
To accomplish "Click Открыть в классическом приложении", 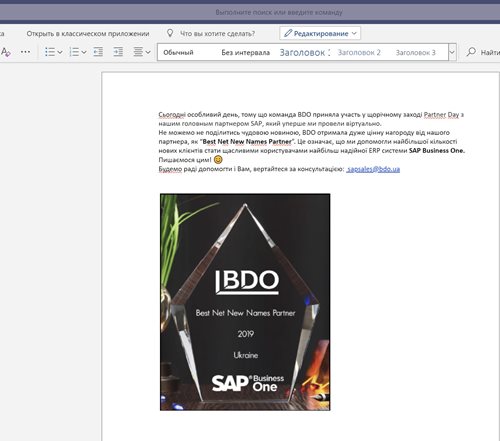I will 88,34.
